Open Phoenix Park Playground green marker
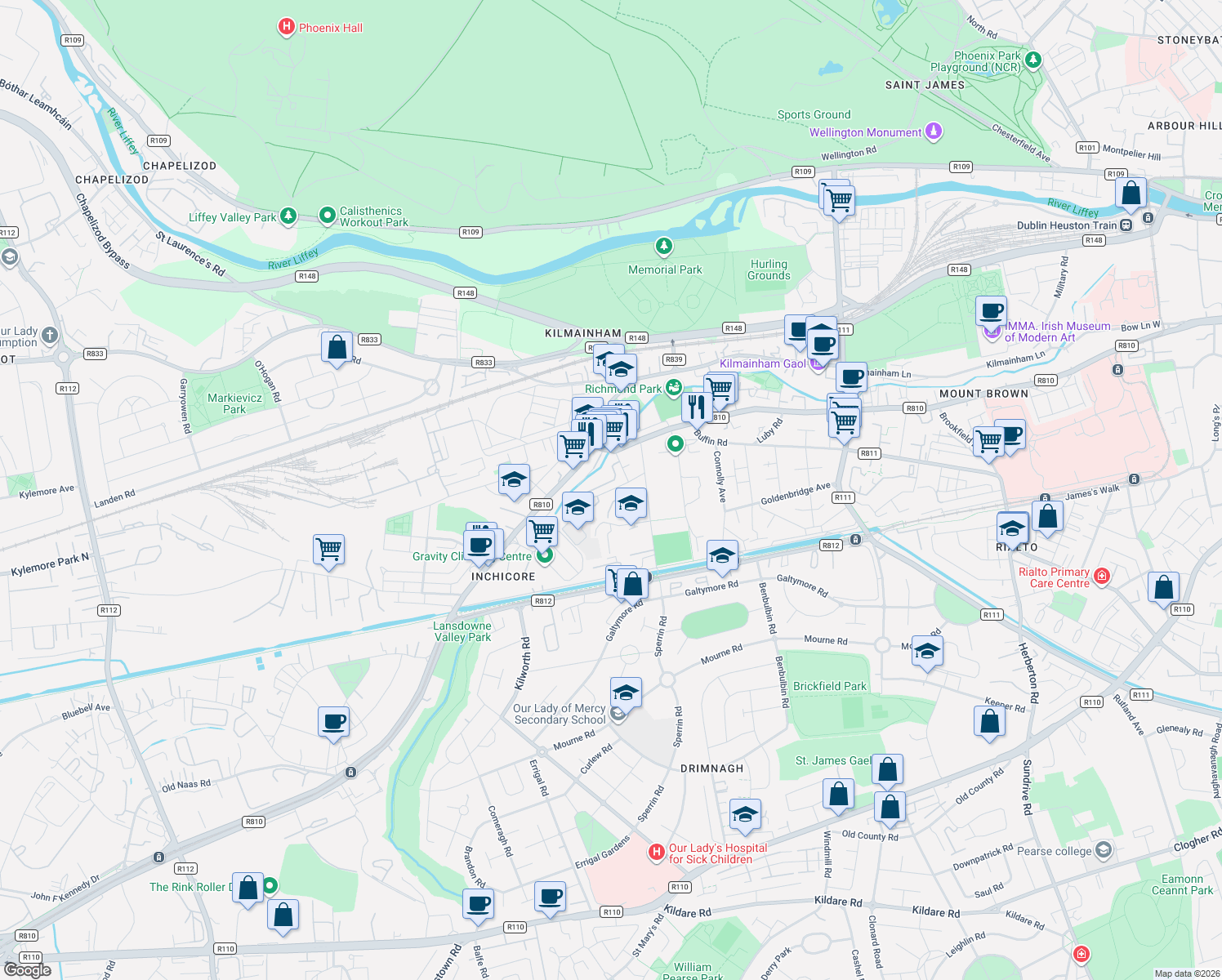 1033,60
